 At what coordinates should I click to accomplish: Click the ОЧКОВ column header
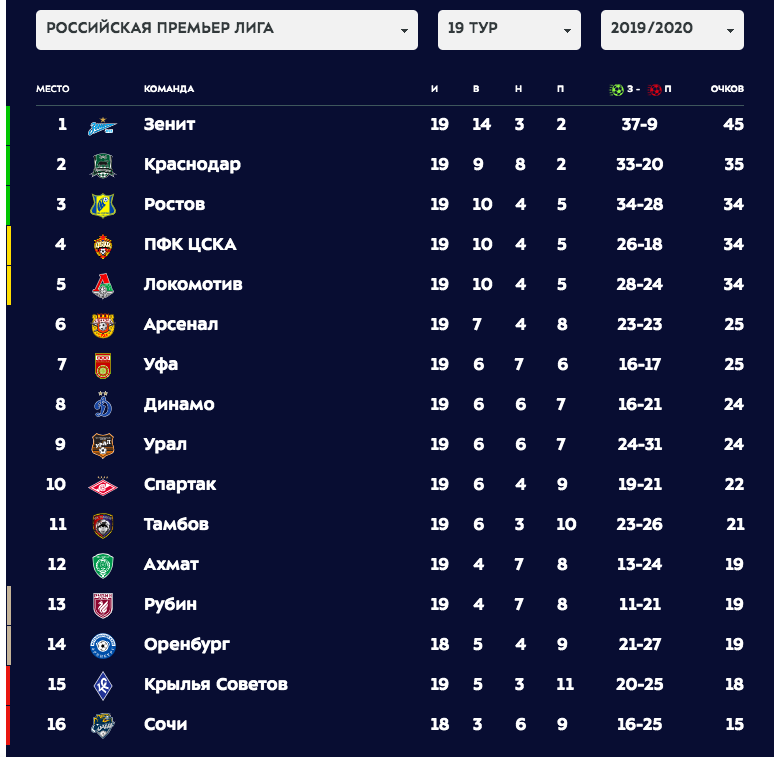coord(727,89)
